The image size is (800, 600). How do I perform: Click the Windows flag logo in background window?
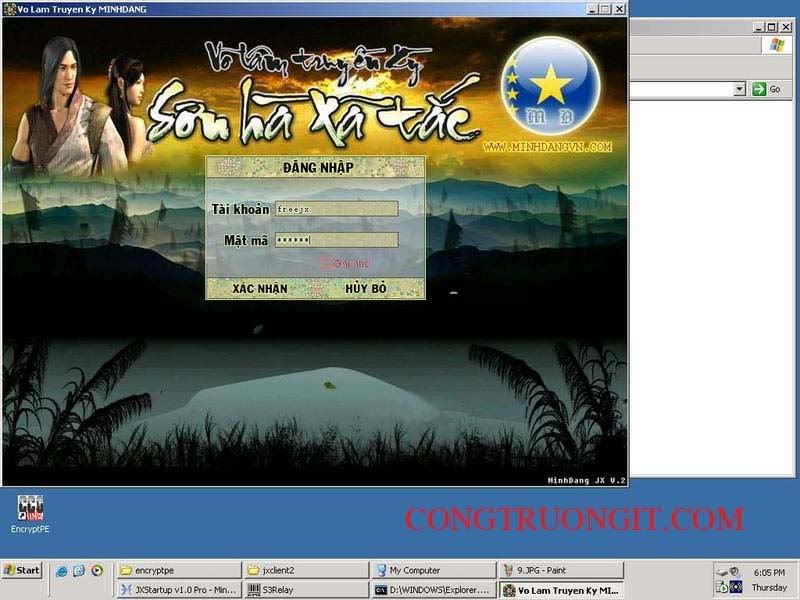777,45
